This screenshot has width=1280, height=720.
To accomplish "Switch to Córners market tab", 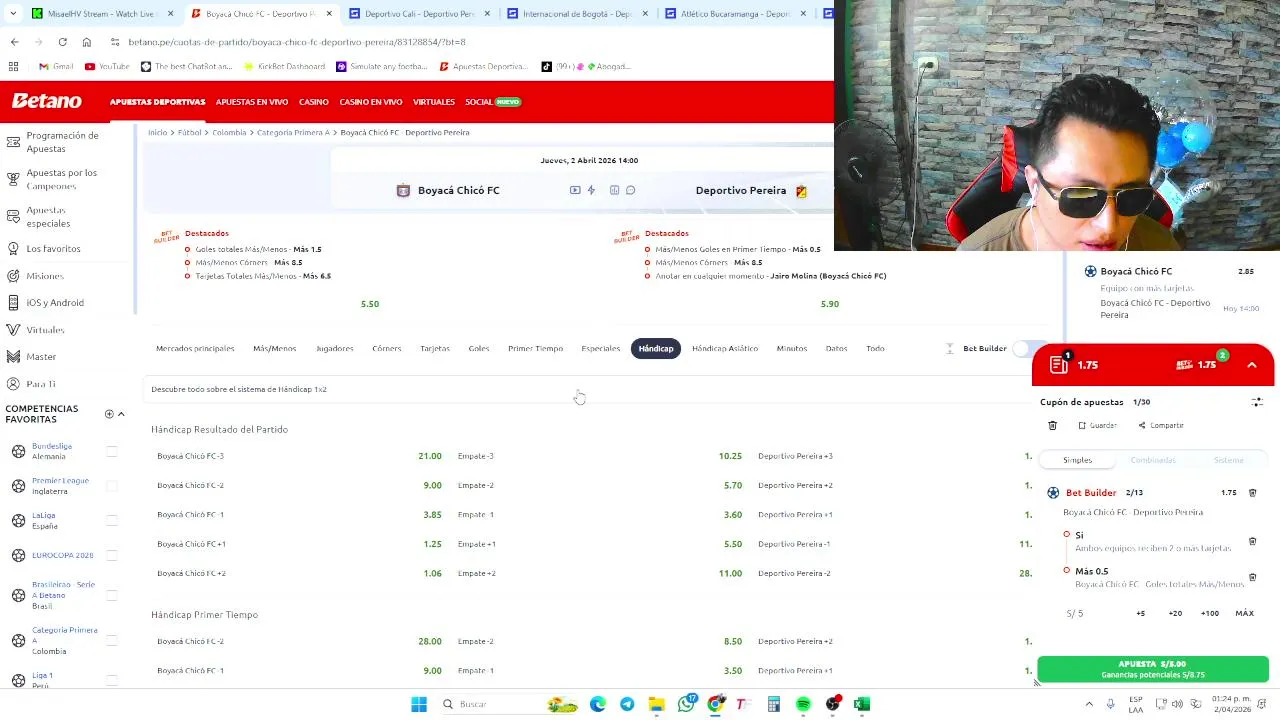I will (x=386, y=348).
